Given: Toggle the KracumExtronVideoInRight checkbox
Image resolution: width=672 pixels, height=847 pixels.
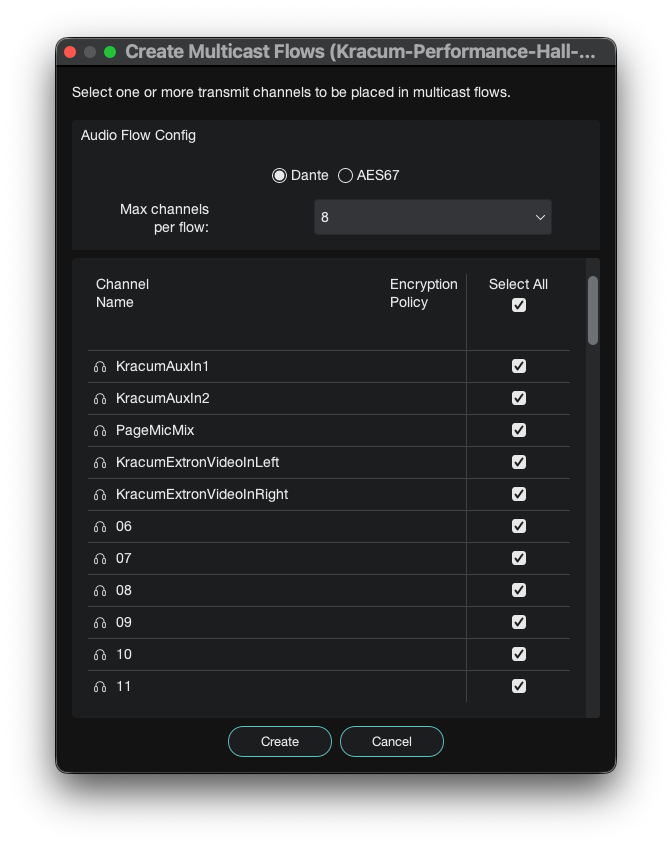Looking at the screenshot, I should coord(519,494).
